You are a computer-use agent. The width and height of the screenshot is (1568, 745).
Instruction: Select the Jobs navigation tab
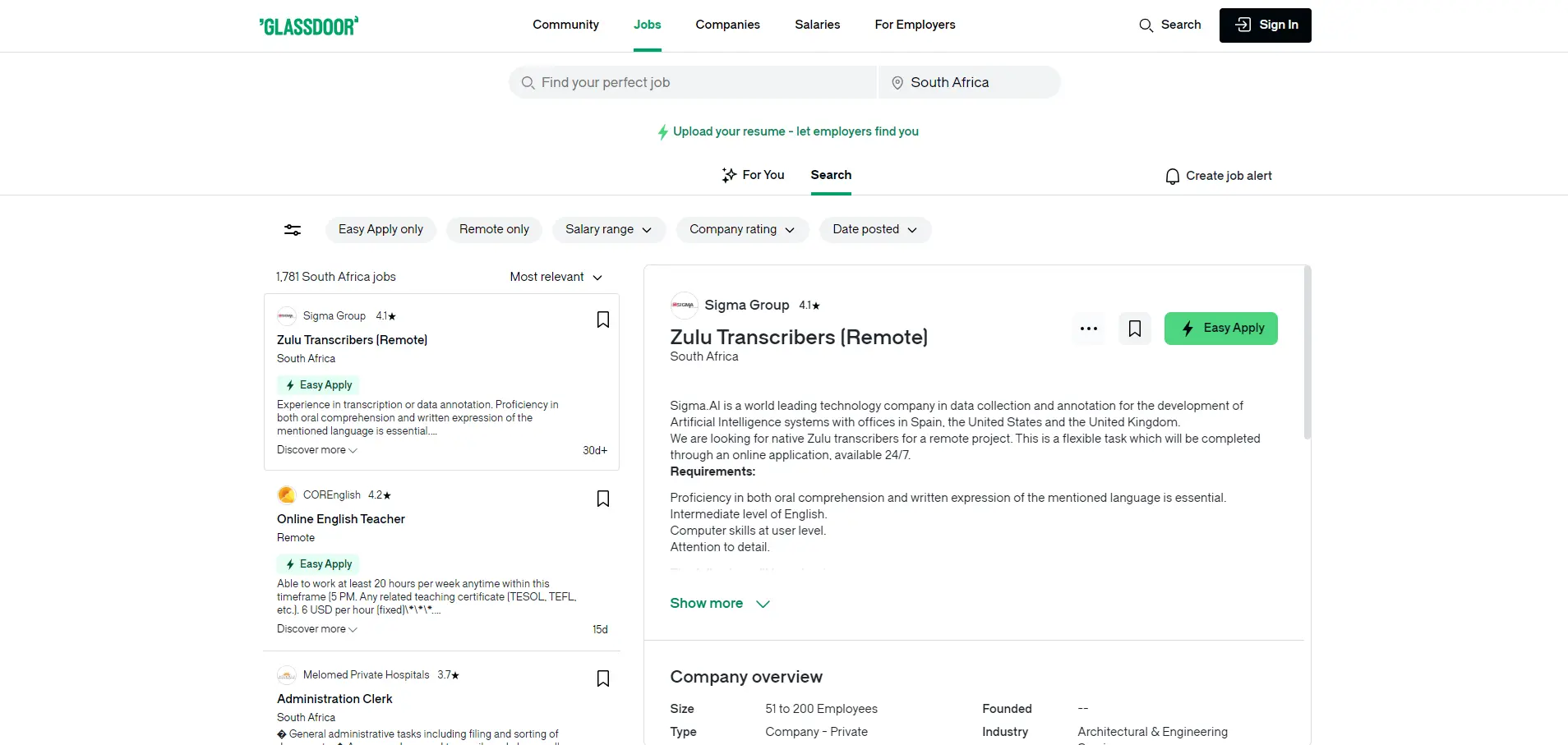(x=647, y=25)
